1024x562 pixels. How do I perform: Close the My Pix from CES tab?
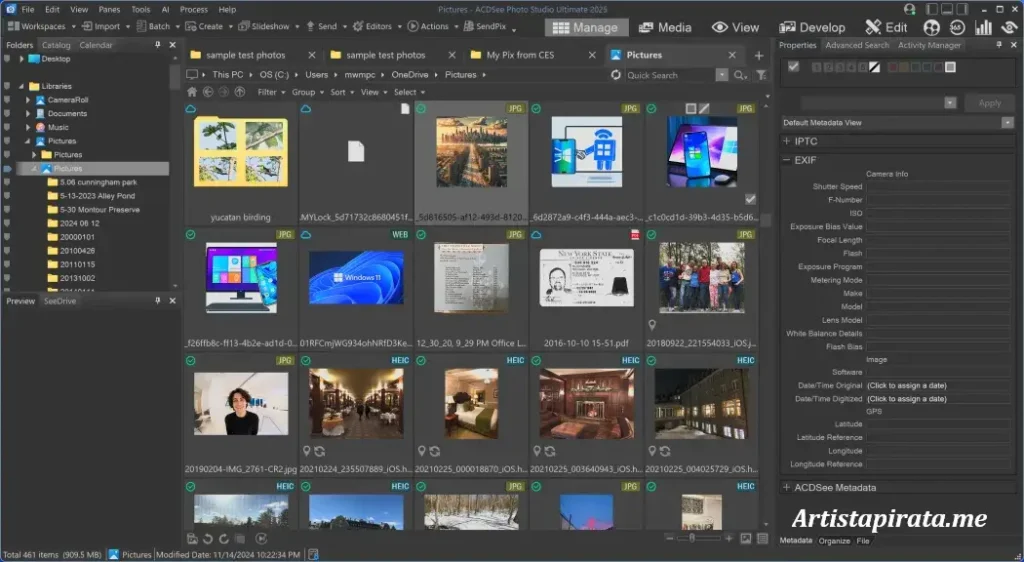click(592, 55)
